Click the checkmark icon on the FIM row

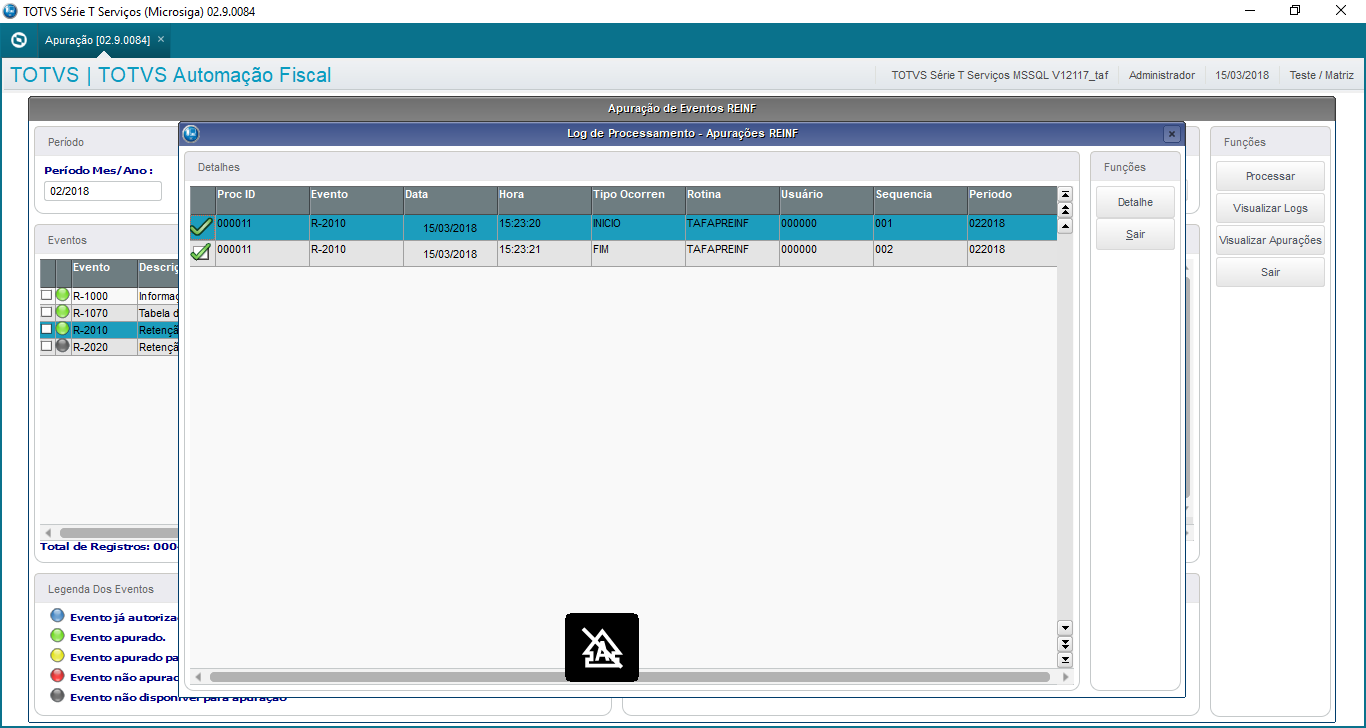click(x=201, y=252)
